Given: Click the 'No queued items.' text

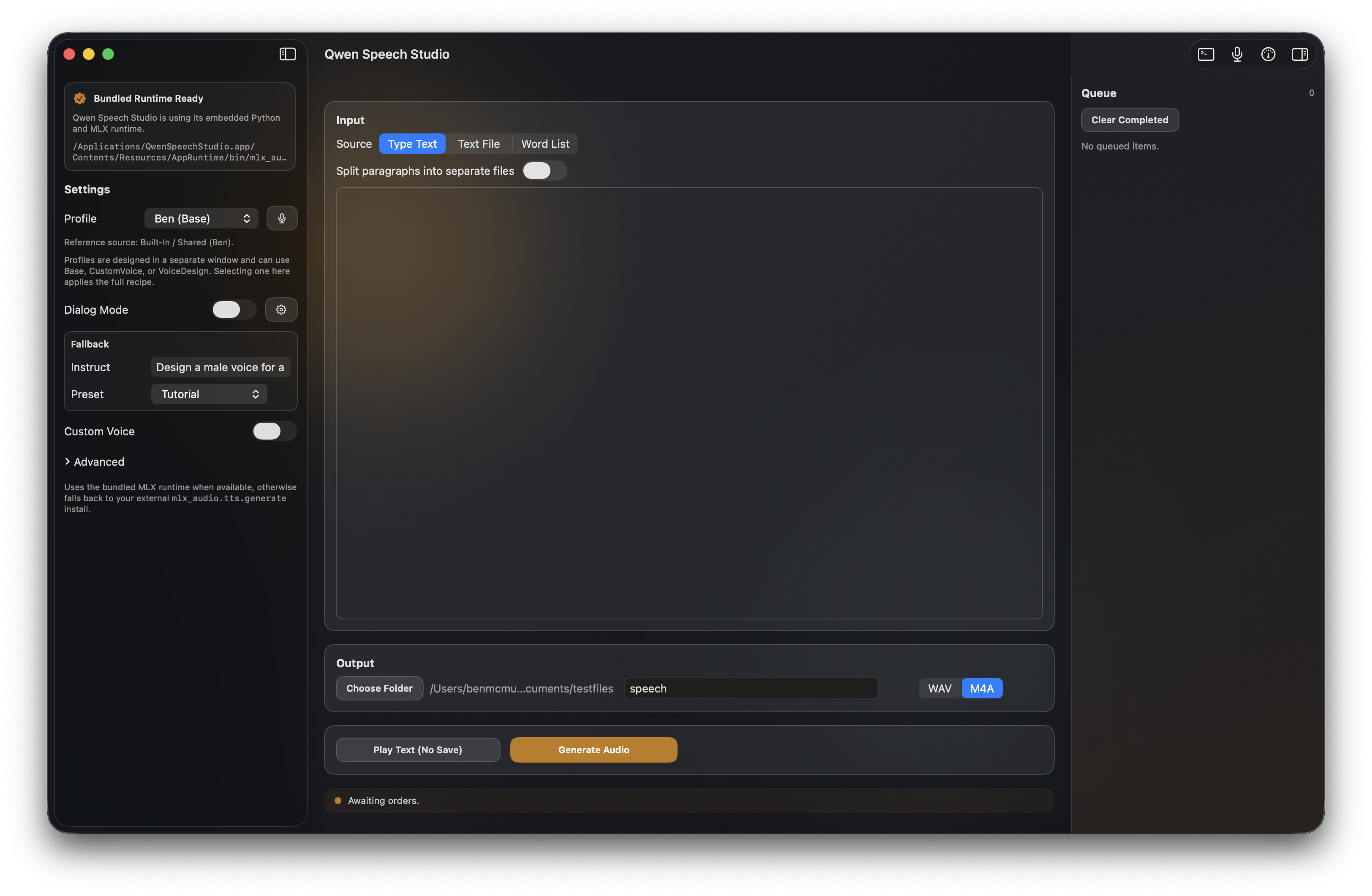Looking at the screenshot, I should tap(1119, 147).
